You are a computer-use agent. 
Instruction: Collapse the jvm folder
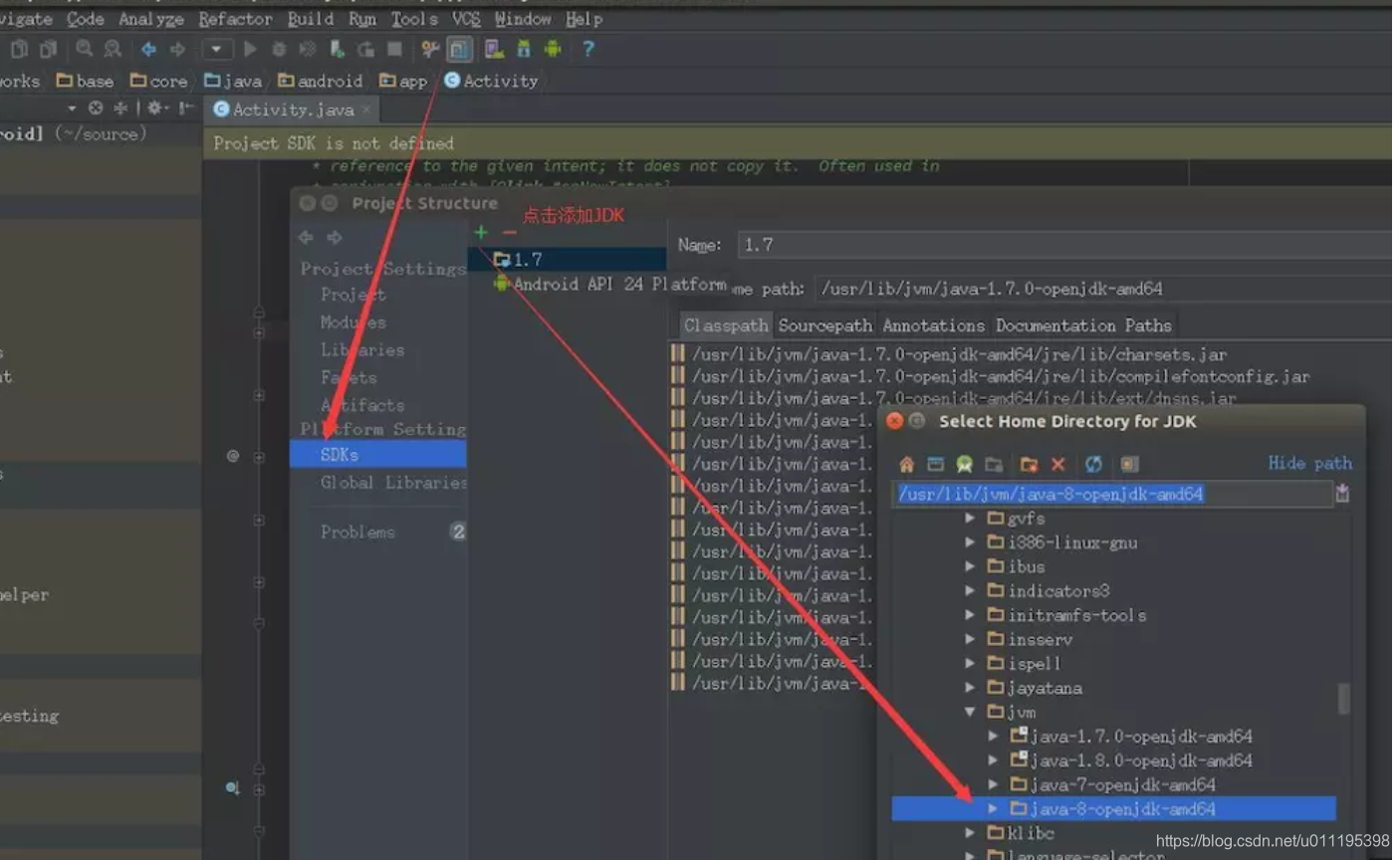point(970,712)
